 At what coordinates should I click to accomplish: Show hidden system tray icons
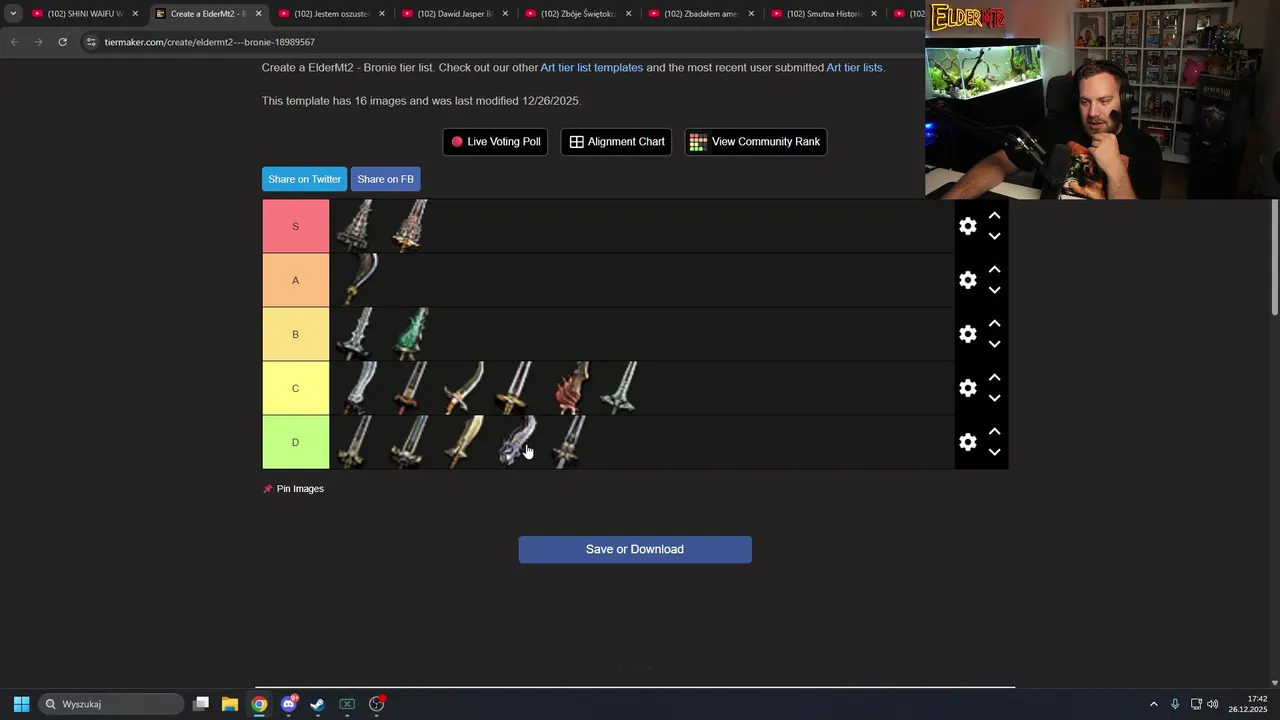coord(1153,704)
